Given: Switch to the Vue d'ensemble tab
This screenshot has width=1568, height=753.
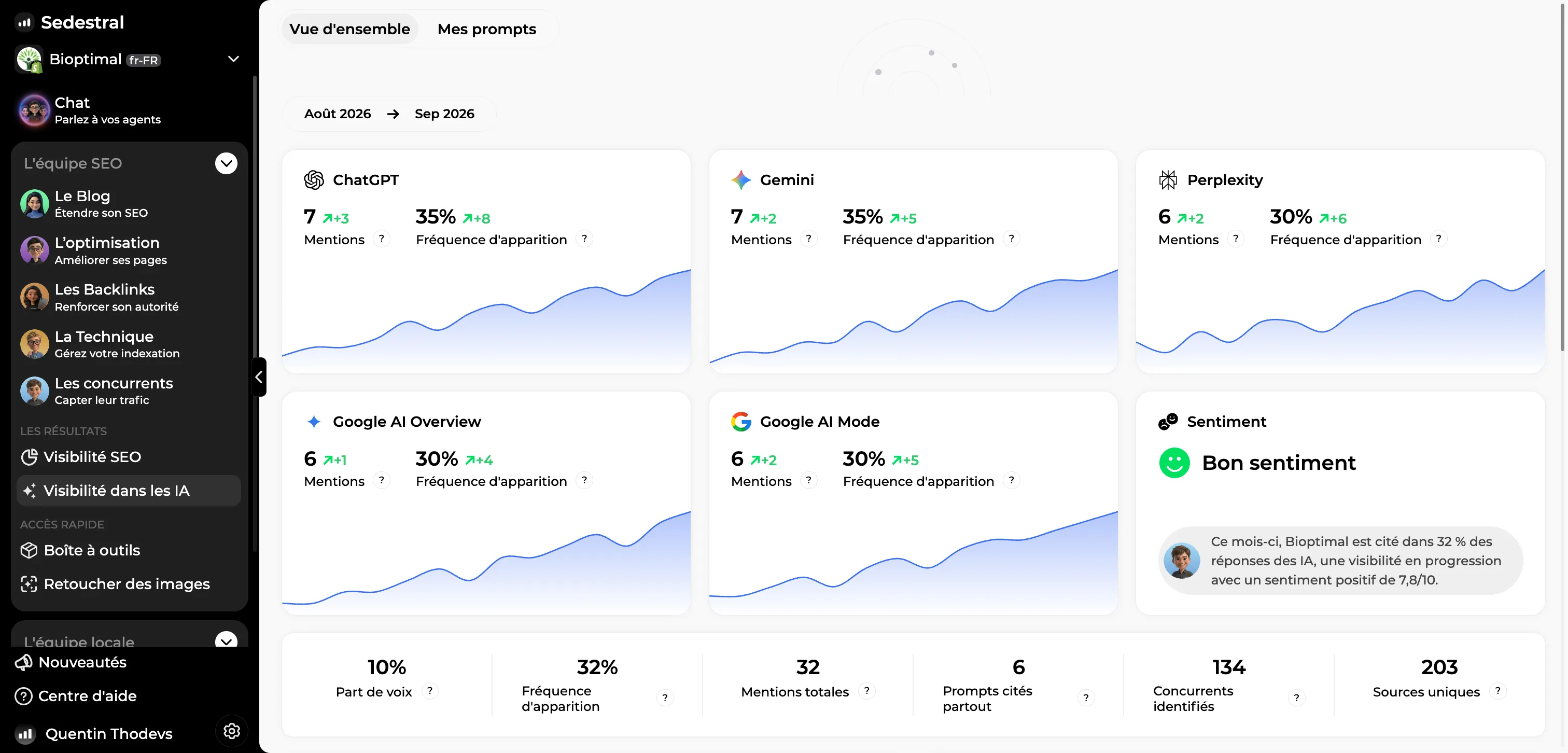Looking at the screenshot, I should tap(349, 29).
